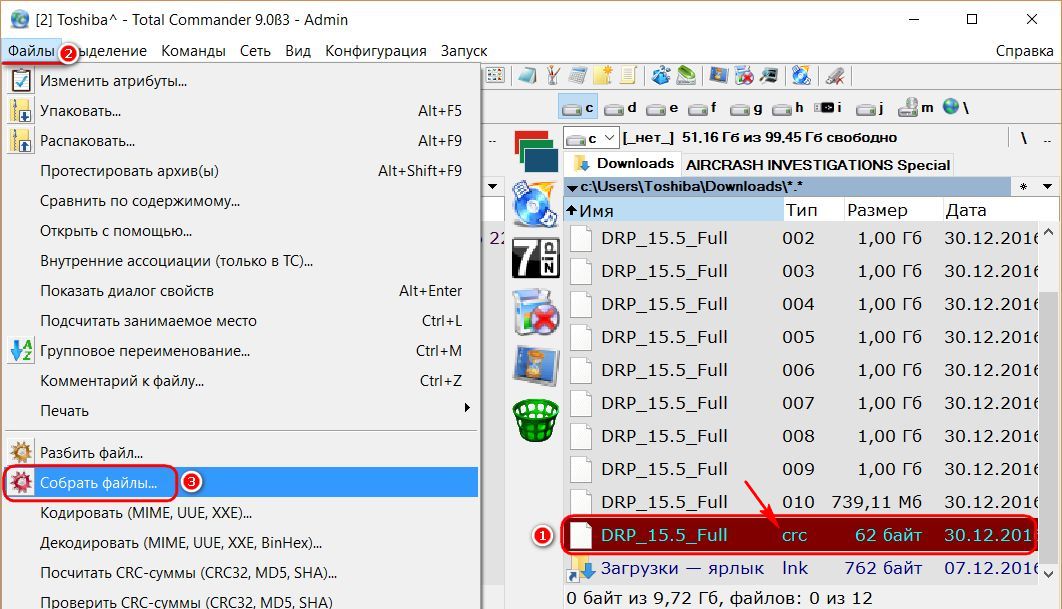
Task: Open directory history arrow beside the * button
Action: point(1047,186)
